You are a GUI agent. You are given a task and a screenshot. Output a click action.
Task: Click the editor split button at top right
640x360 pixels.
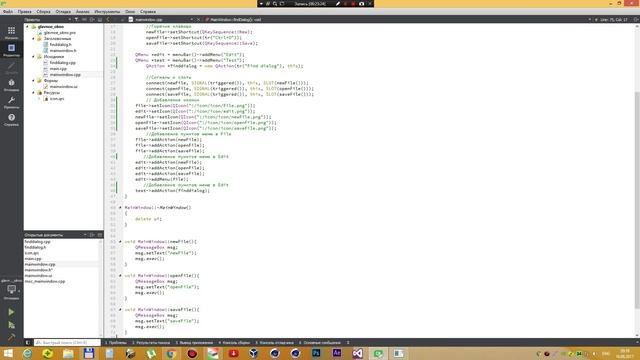[x=636, y=20]
